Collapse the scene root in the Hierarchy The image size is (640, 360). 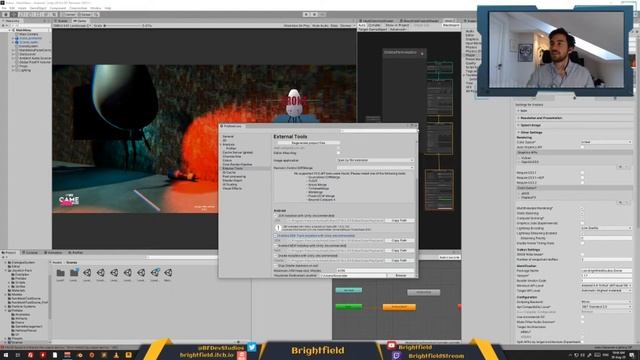coord(10,30)
